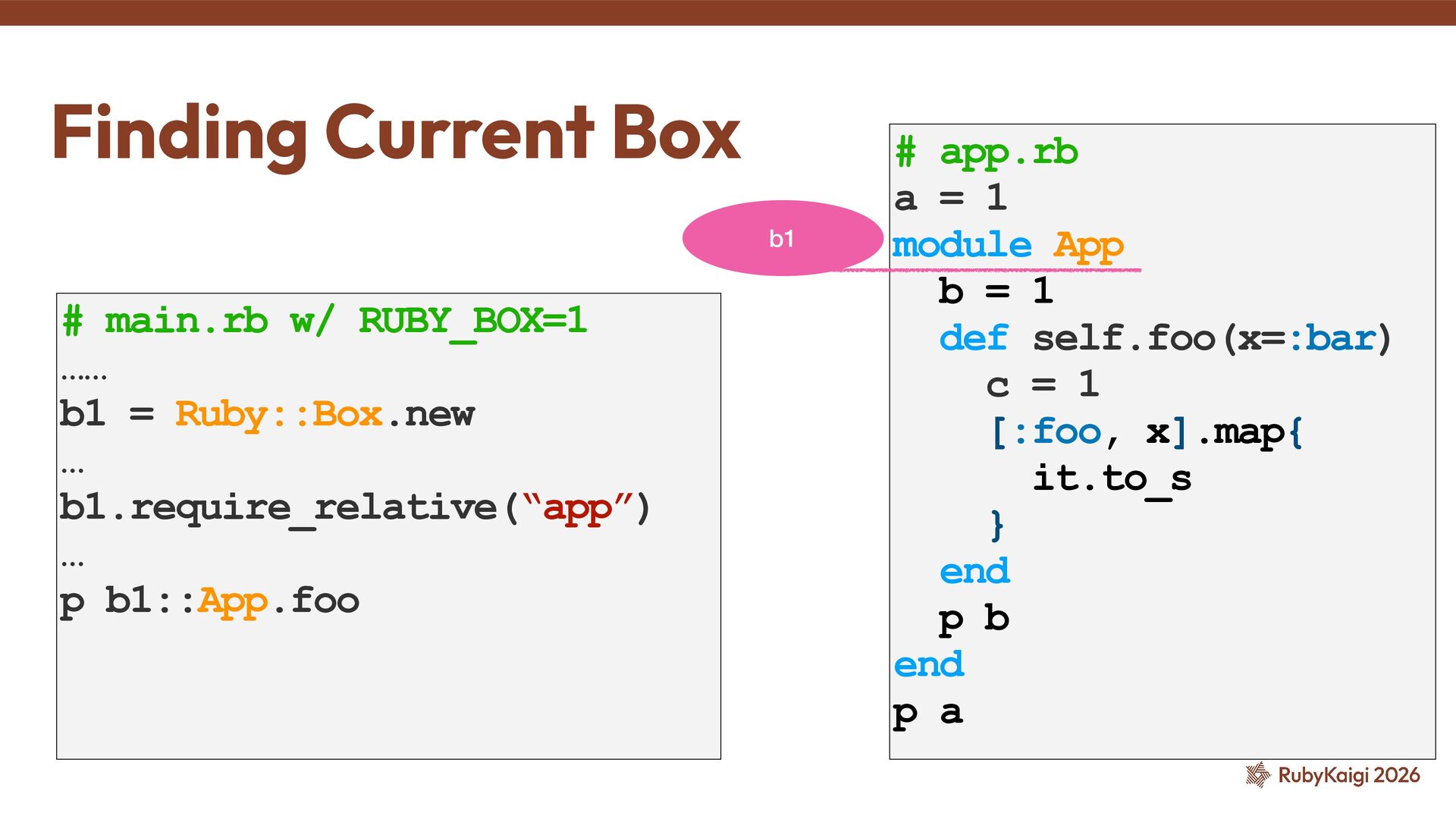Click the p a line at bottom
The image size is (1456, 819).
[927, 712]
